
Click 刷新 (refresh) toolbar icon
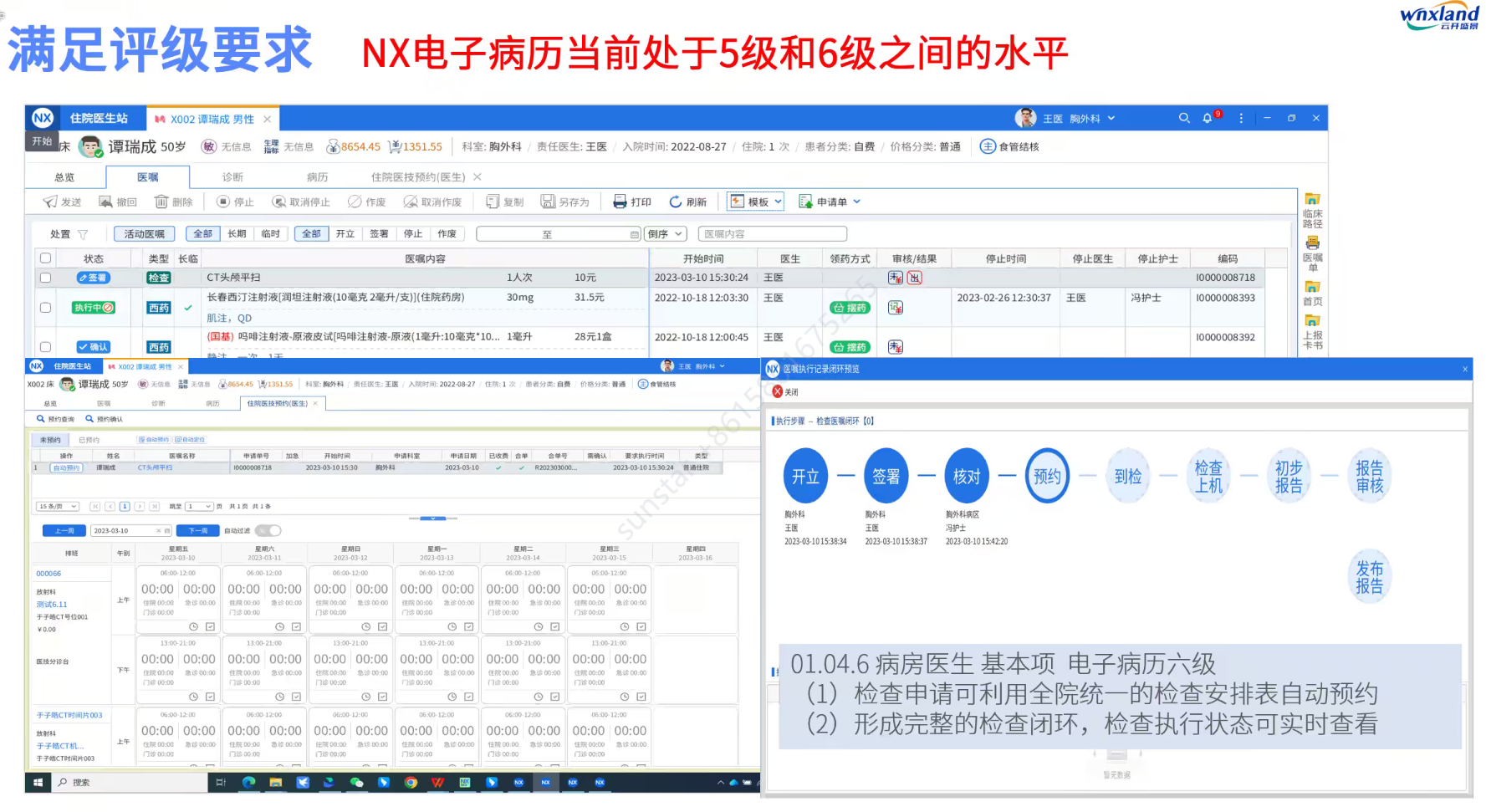point(676,202)
